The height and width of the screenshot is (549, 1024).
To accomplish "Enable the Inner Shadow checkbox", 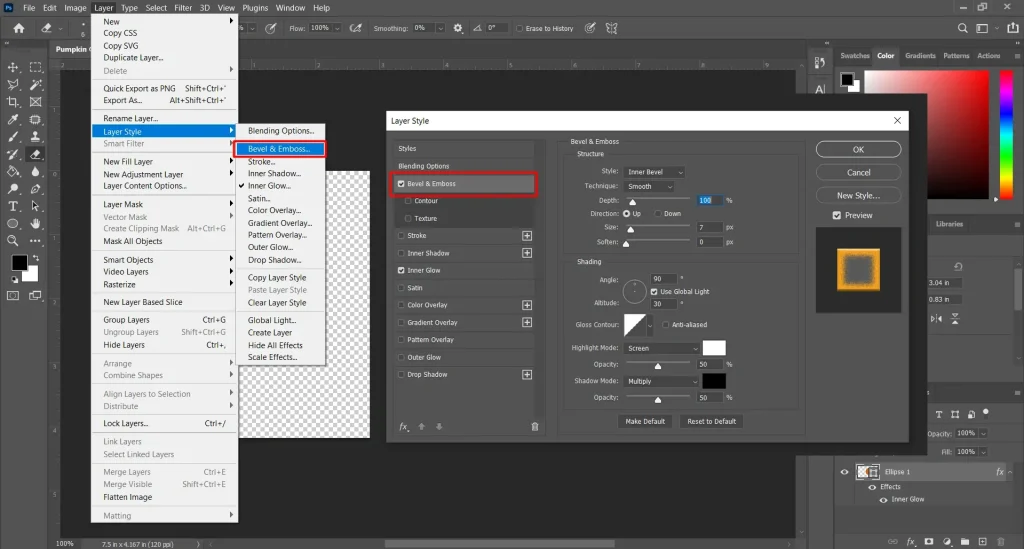I will 401,253.
